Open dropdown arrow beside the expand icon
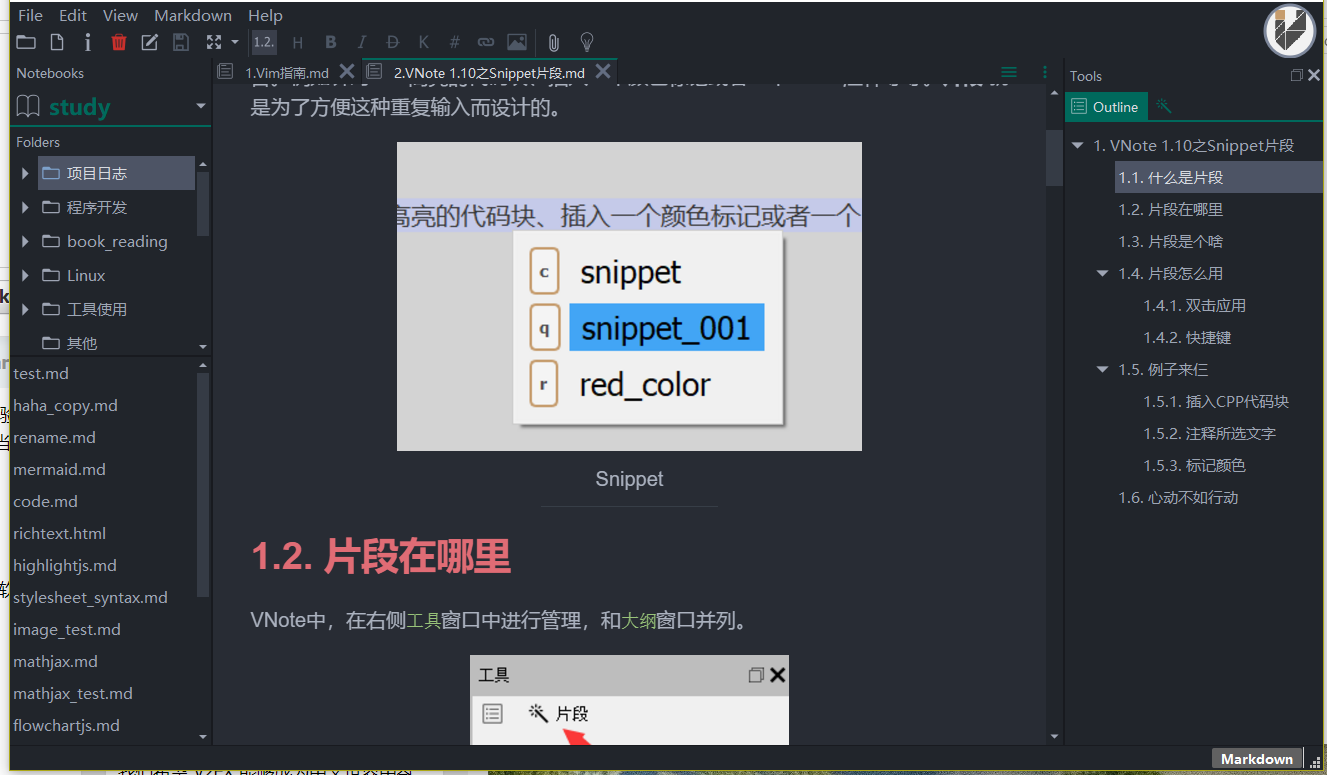The width and height of the screenshot is (1327, 775). (234, 42)
